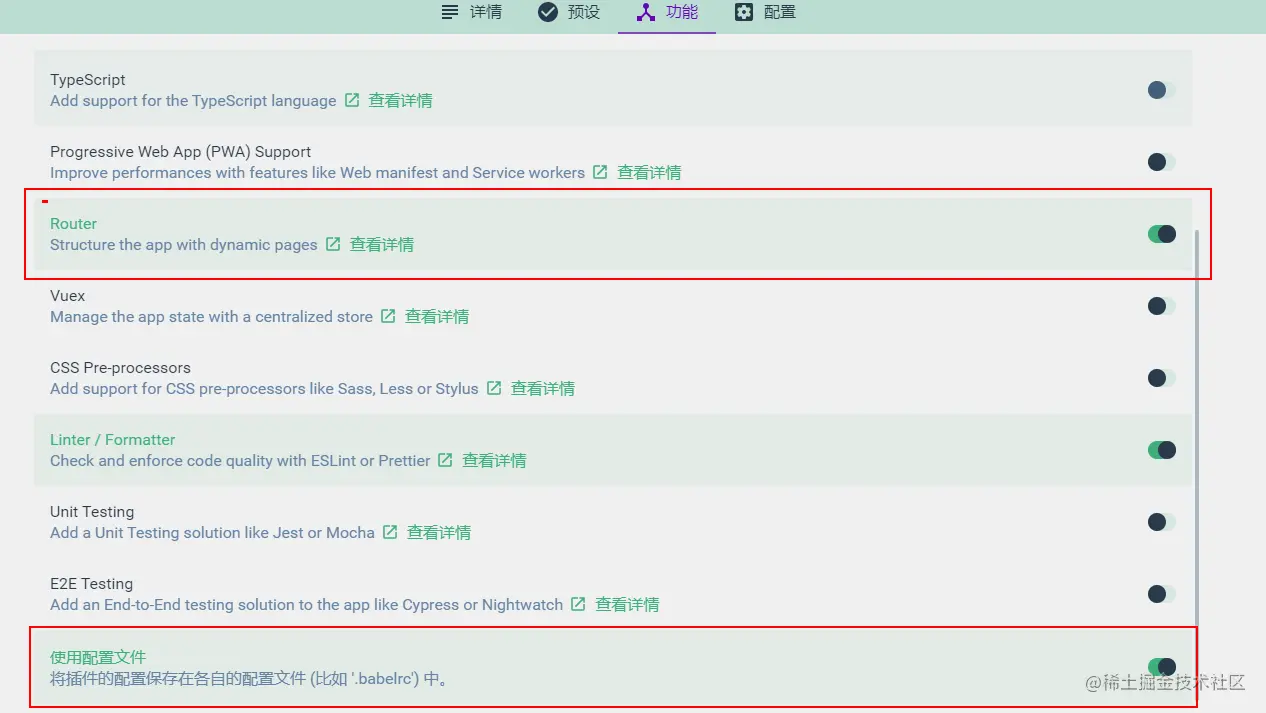This screenshot has width=1266, height=713.
Task: Click the '.babelrc' config description text
Action: (249, 679)
